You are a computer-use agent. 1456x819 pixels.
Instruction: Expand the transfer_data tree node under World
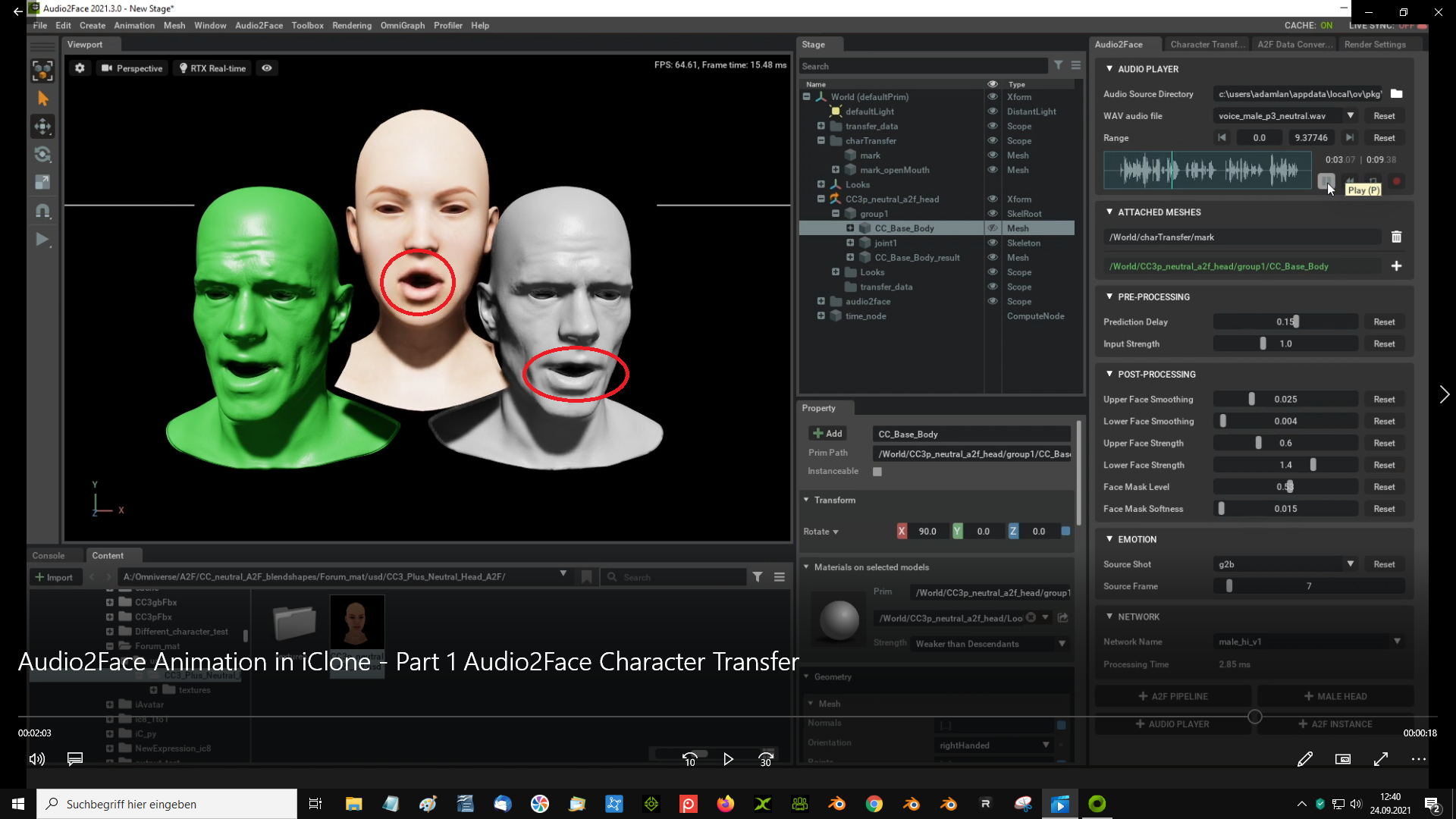click(821, 126)
